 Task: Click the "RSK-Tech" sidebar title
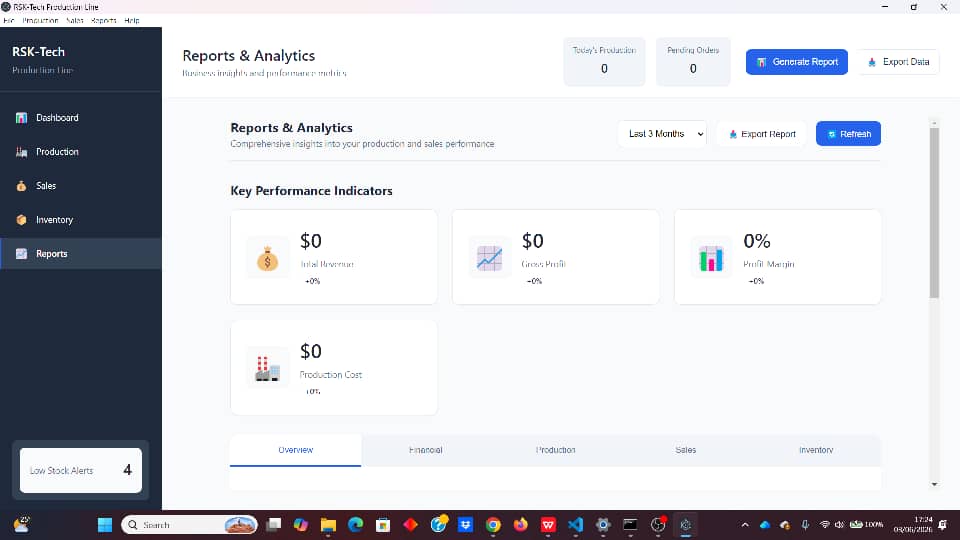[x=39, y=52]
